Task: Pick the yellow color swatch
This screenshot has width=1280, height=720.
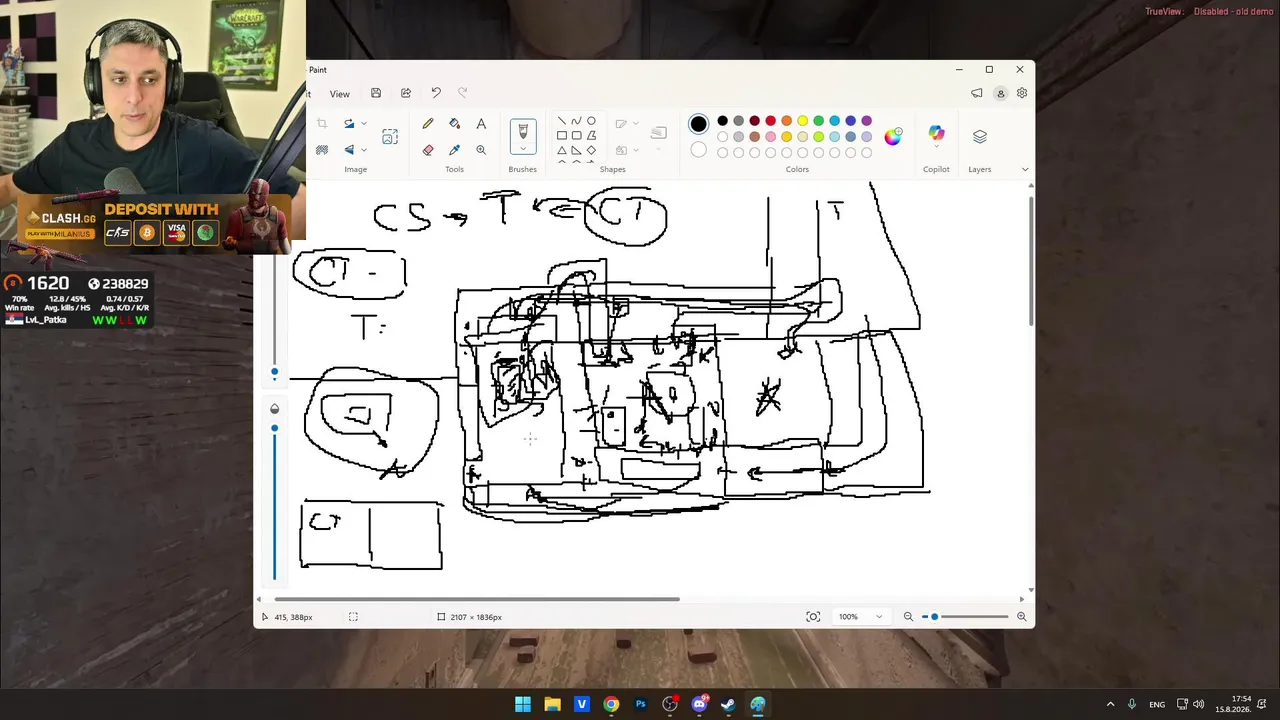Action: point(802,121)
